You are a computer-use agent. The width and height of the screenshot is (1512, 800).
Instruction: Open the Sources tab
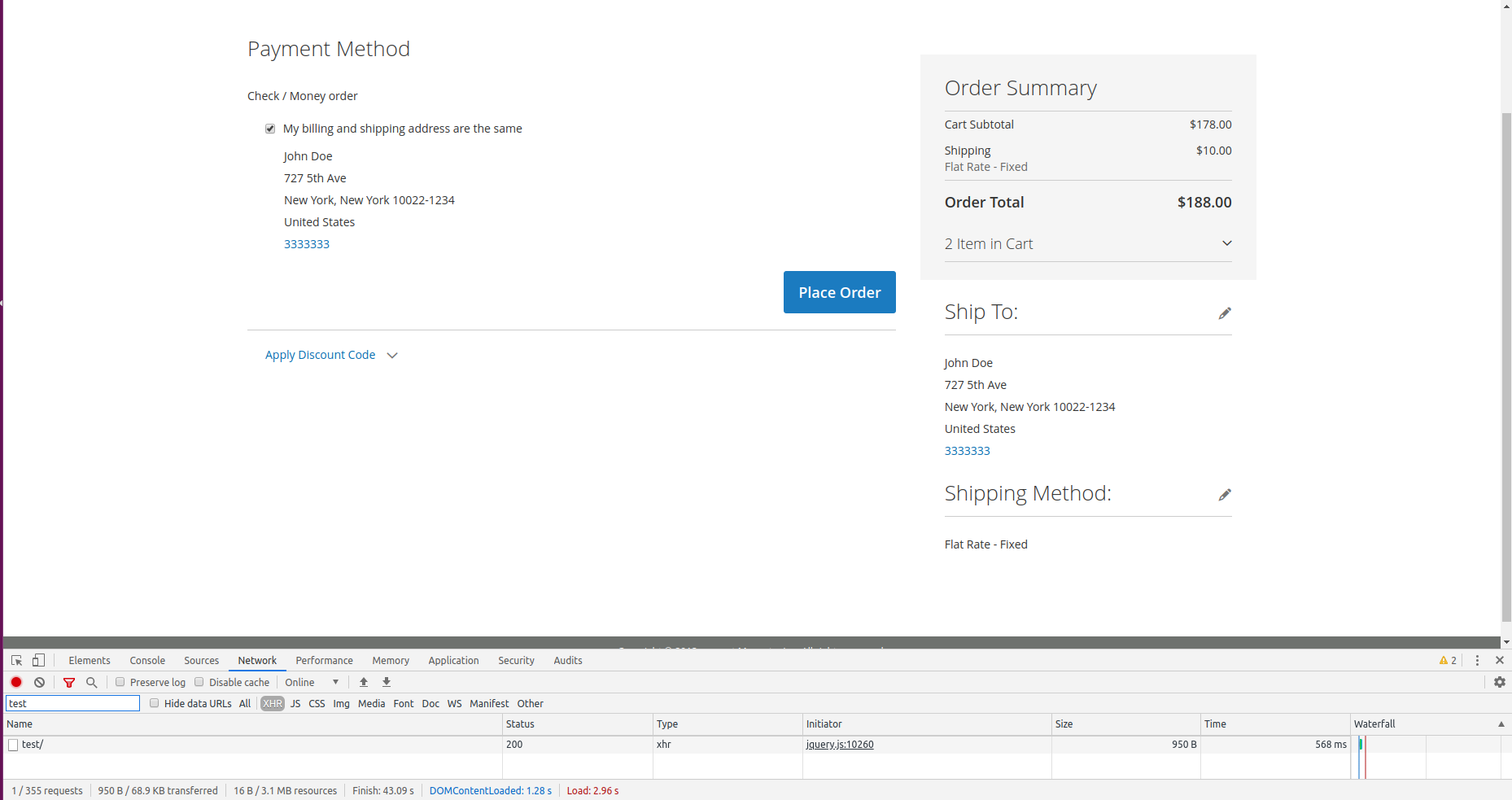point(201,660)
